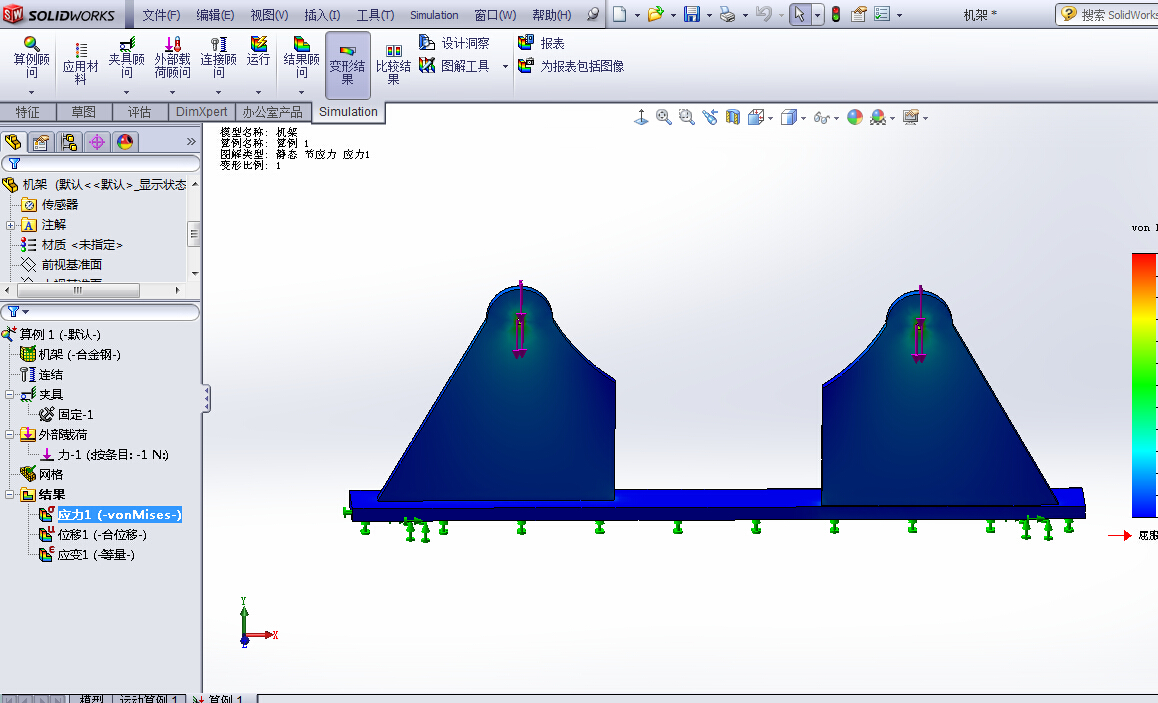Run the simulation study (运行)
Screen dimensions: 1158x703
click(x=258, y=52)
